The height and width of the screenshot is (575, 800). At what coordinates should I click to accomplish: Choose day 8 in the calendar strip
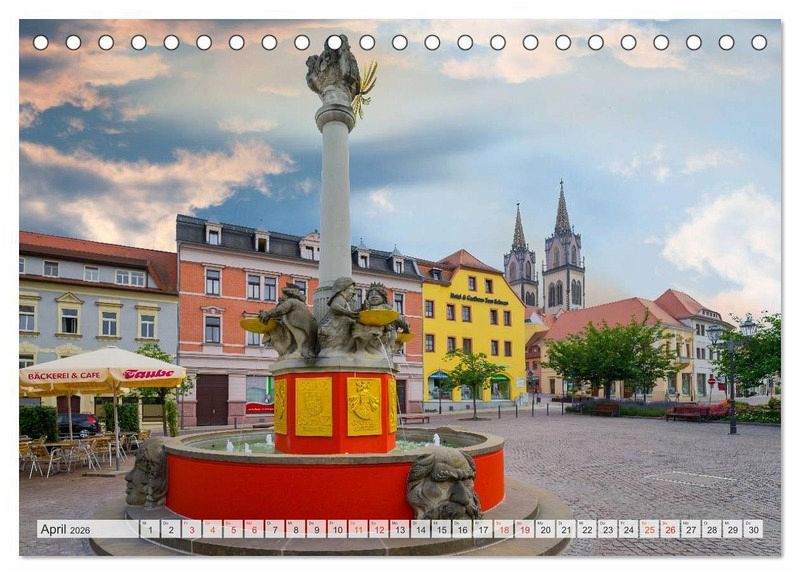[x=295, y=529]
